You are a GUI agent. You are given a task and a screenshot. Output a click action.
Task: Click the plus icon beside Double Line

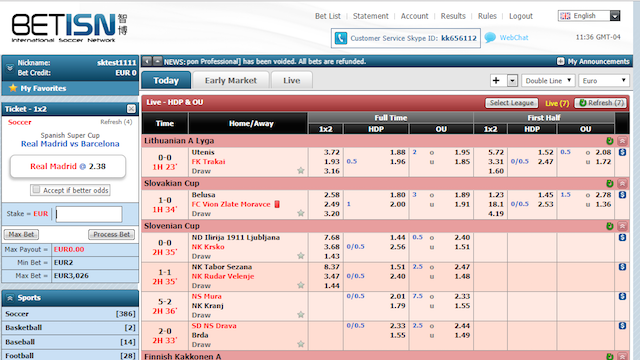click(x=496, y=80)
